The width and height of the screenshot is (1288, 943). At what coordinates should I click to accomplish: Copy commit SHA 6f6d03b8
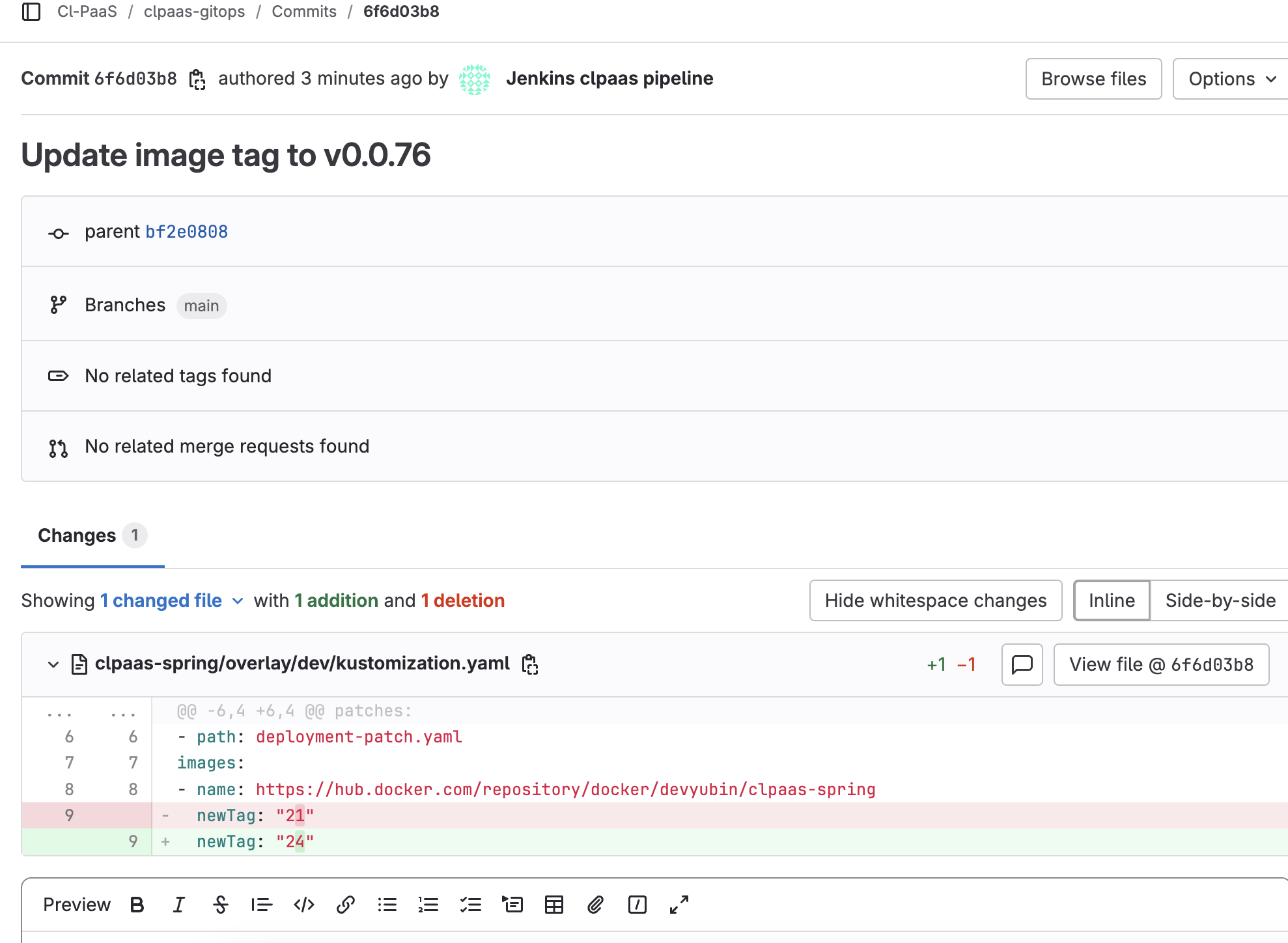click(x=197, y=79)
